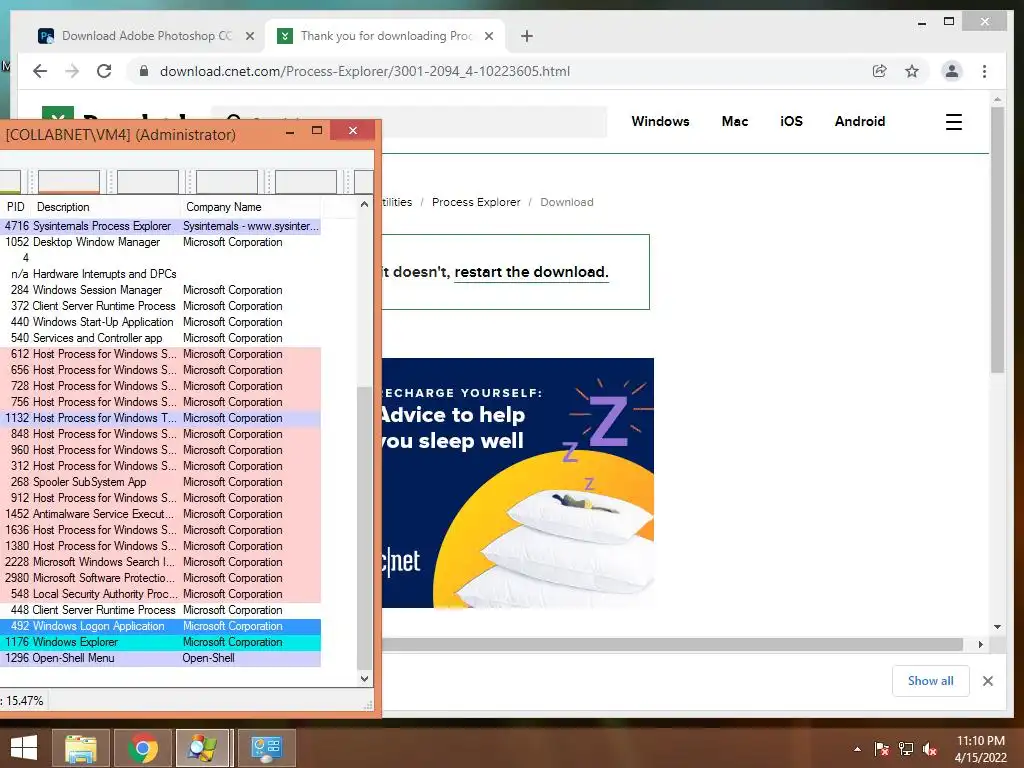
Task: Click the webpage vertical scrollbar thumb
Action: pyautogui.click(x=997, y=240)
